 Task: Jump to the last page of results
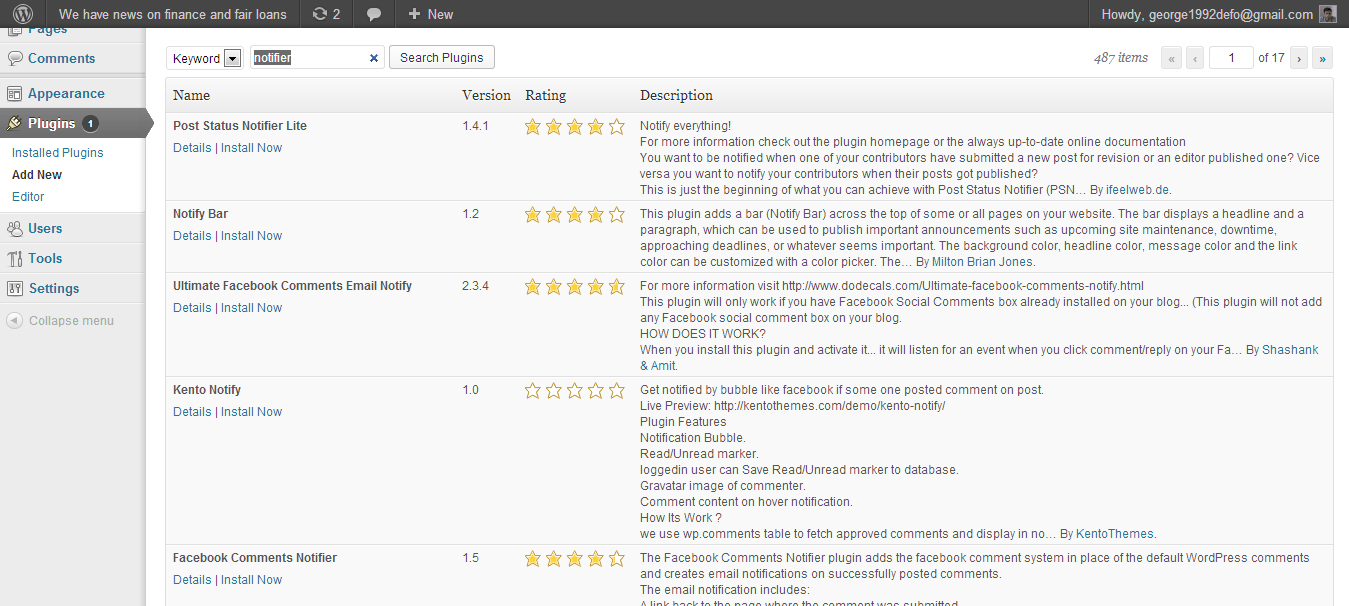[x=1322, y=57]
